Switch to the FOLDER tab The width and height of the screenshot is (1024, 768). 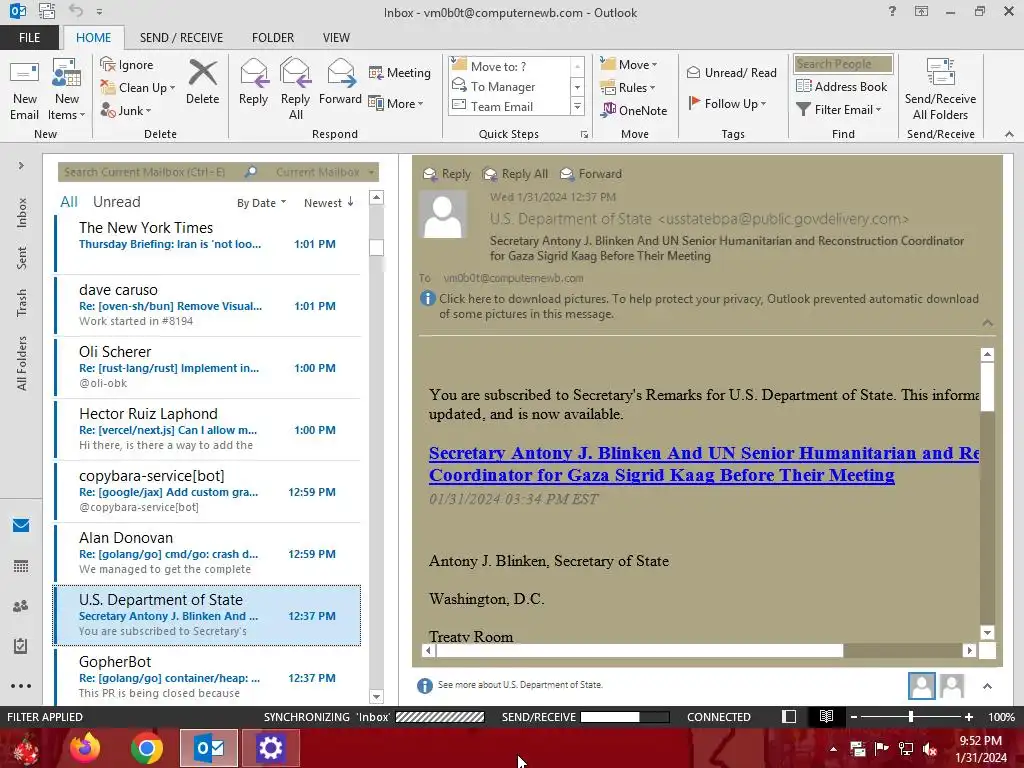click(273, 37)
